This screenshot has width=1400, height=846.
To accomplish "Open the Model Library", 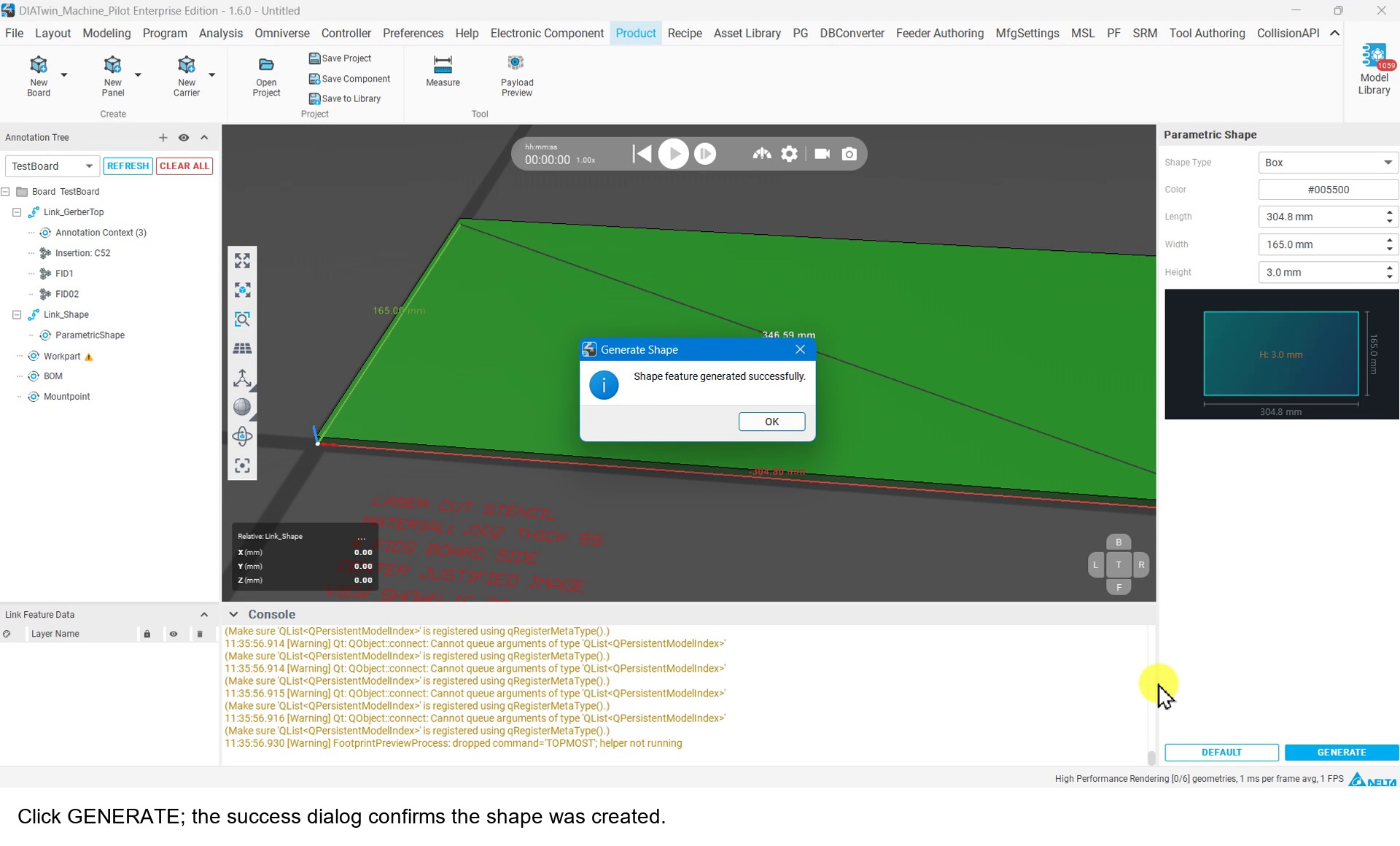I will [x=1374, y=70].
